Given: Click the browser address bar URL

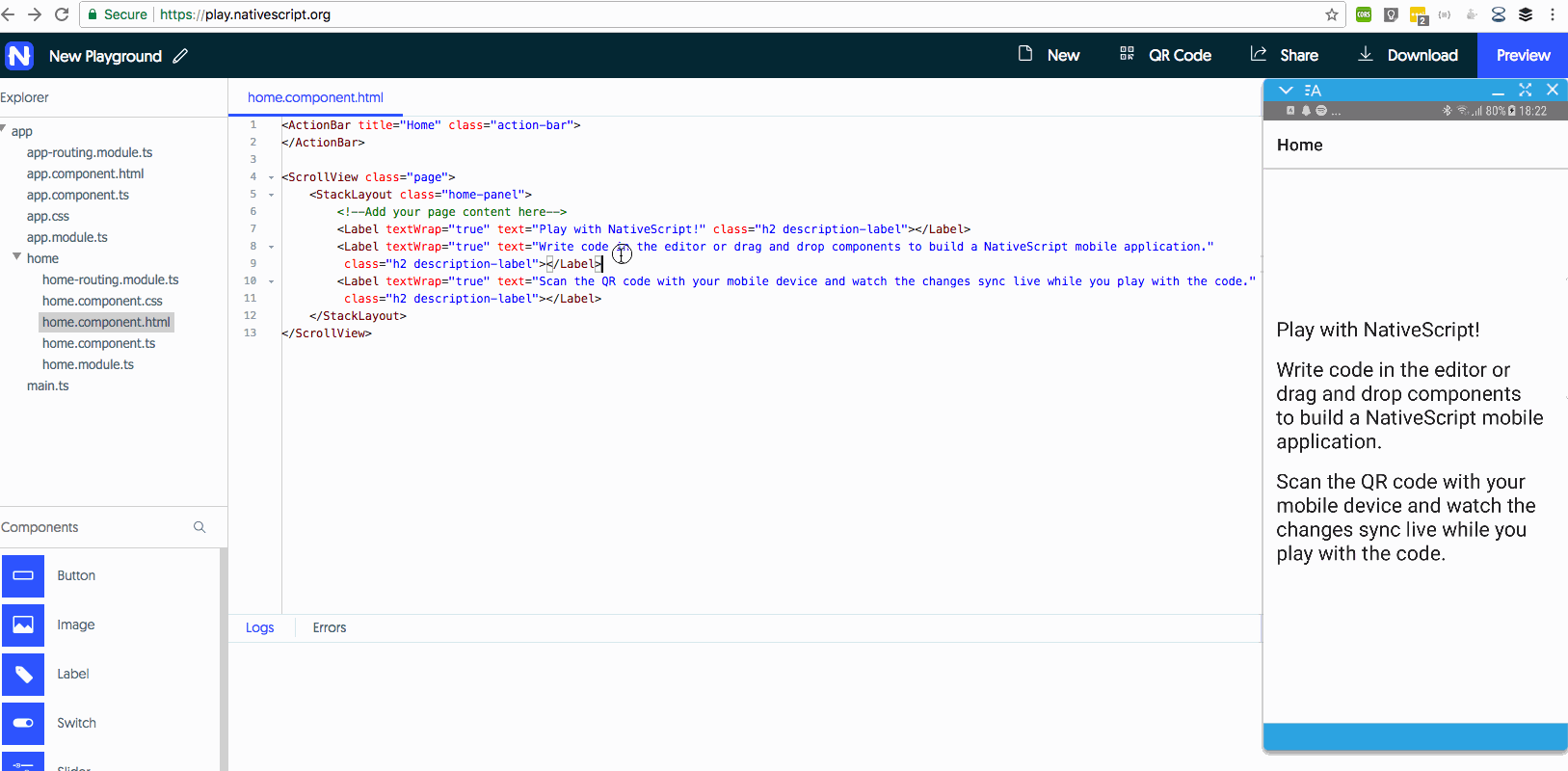Looking at the screenshot, I should (x=245, y=14).
